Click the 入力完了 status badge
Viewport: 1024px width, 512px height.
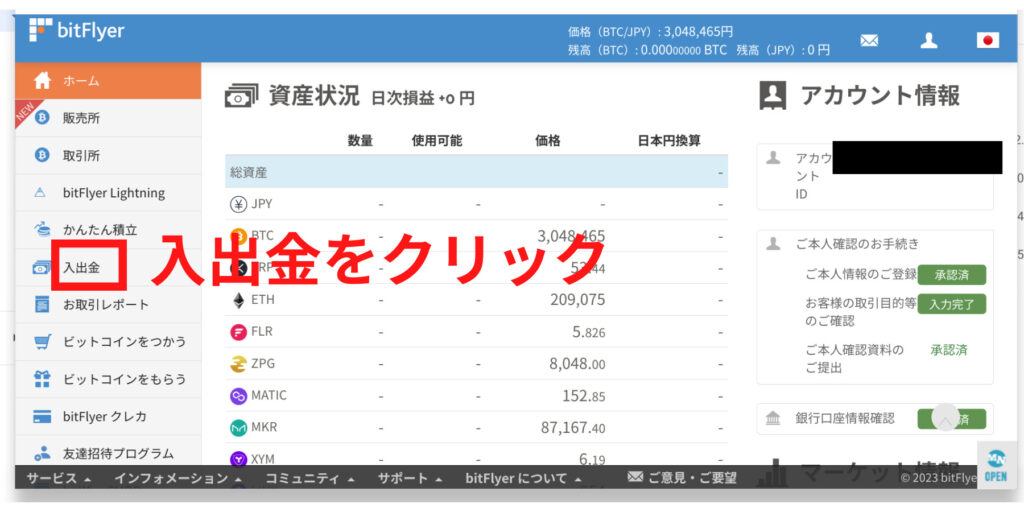point(952,304)
